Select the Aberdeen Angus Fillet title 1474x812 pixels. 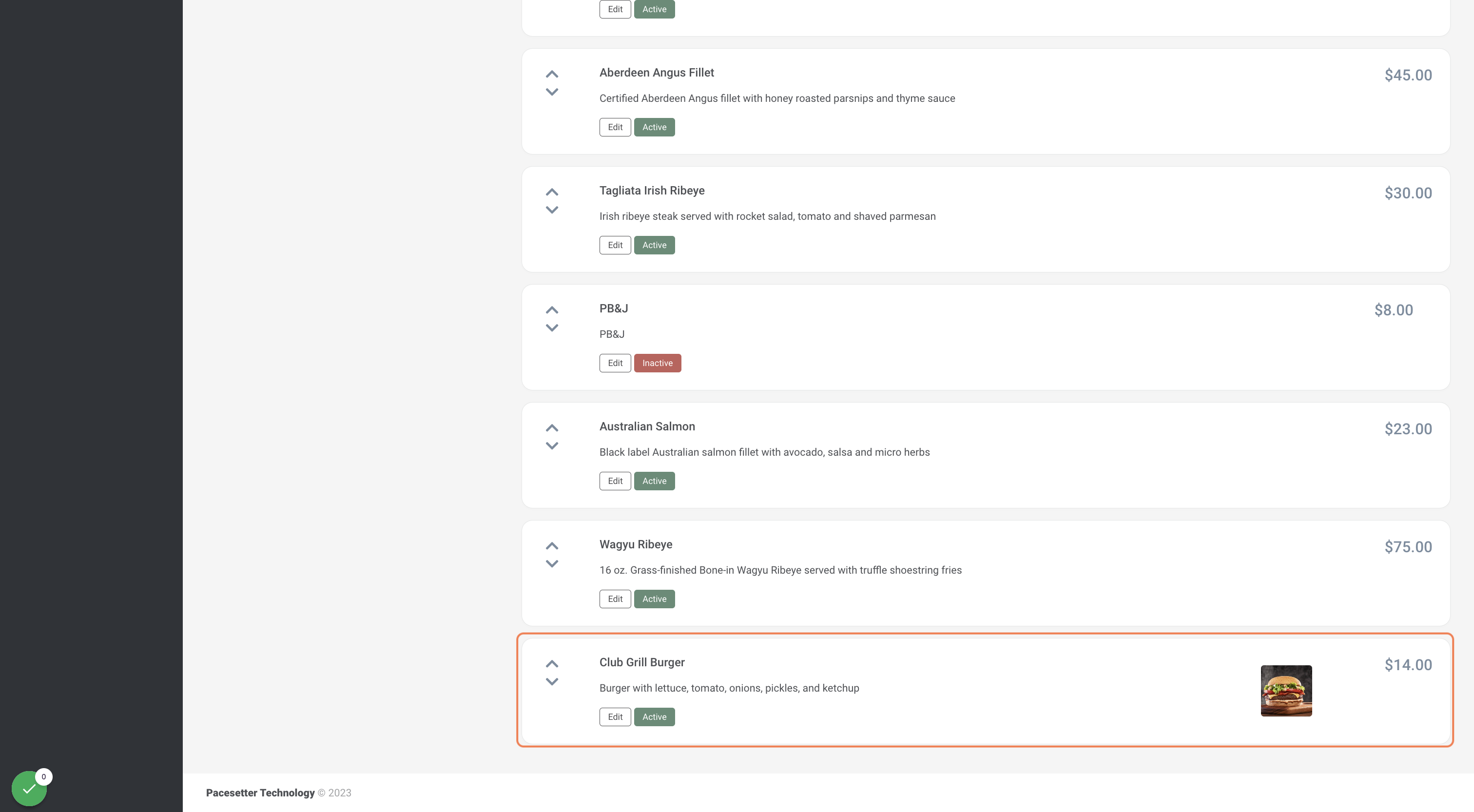656,73
